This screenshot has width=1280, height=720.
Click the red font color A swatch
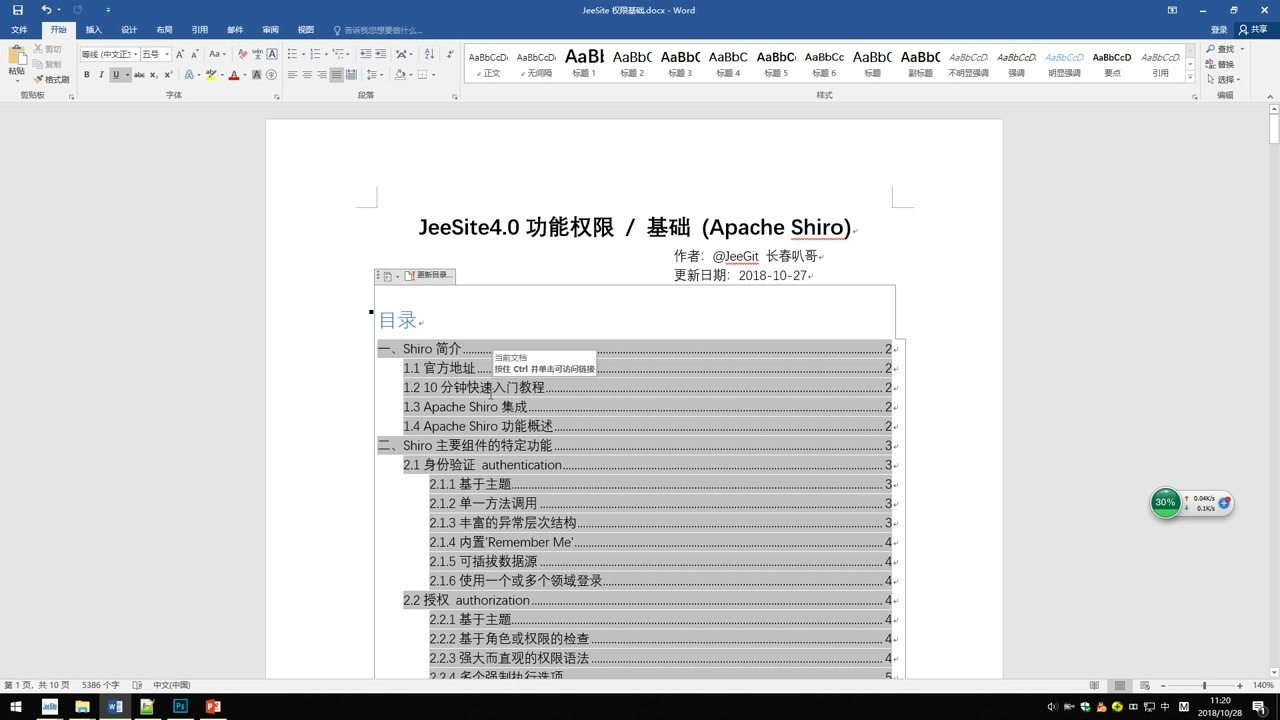(233, 75)
